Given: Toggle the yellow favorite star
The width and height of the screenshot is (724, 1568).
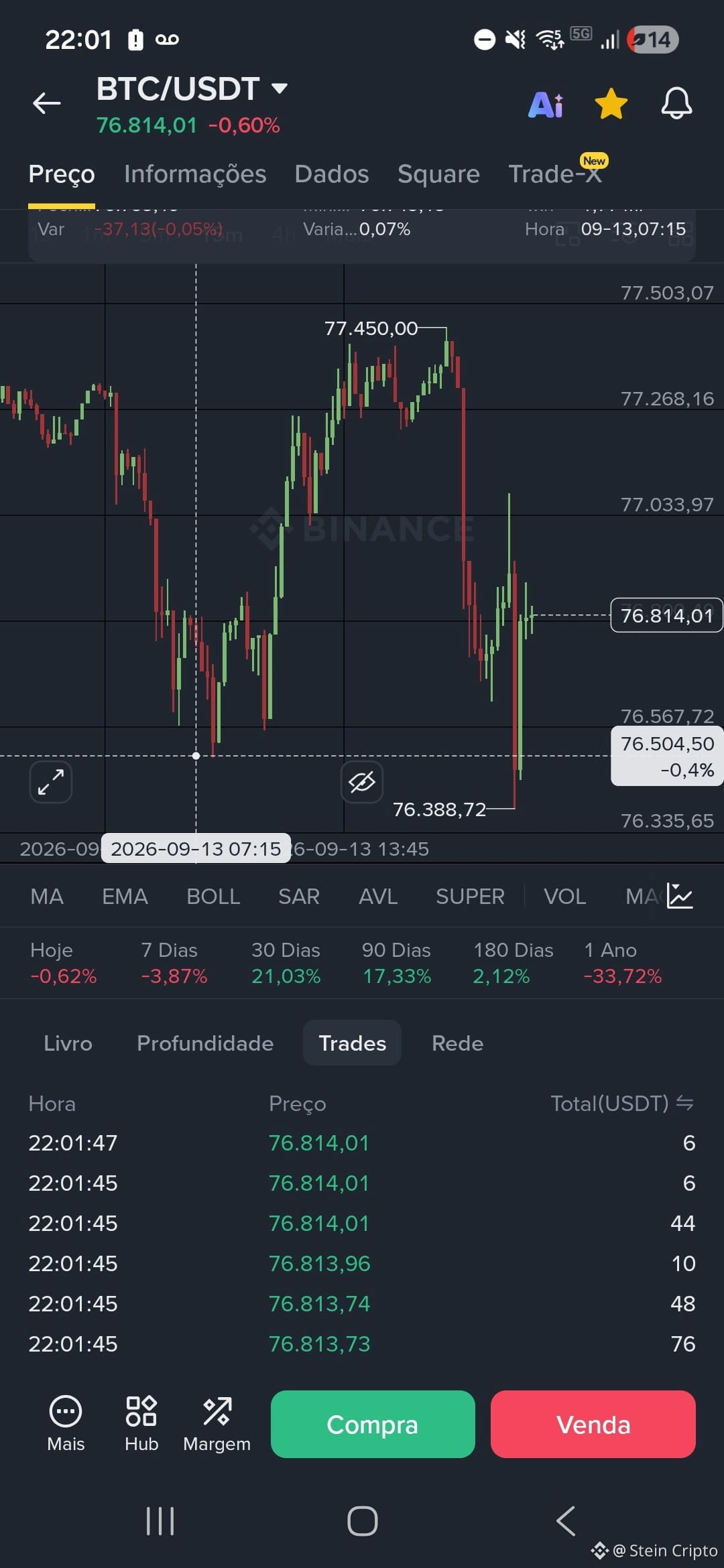Looking at the screenshot, I should click(x=611, y=104).
